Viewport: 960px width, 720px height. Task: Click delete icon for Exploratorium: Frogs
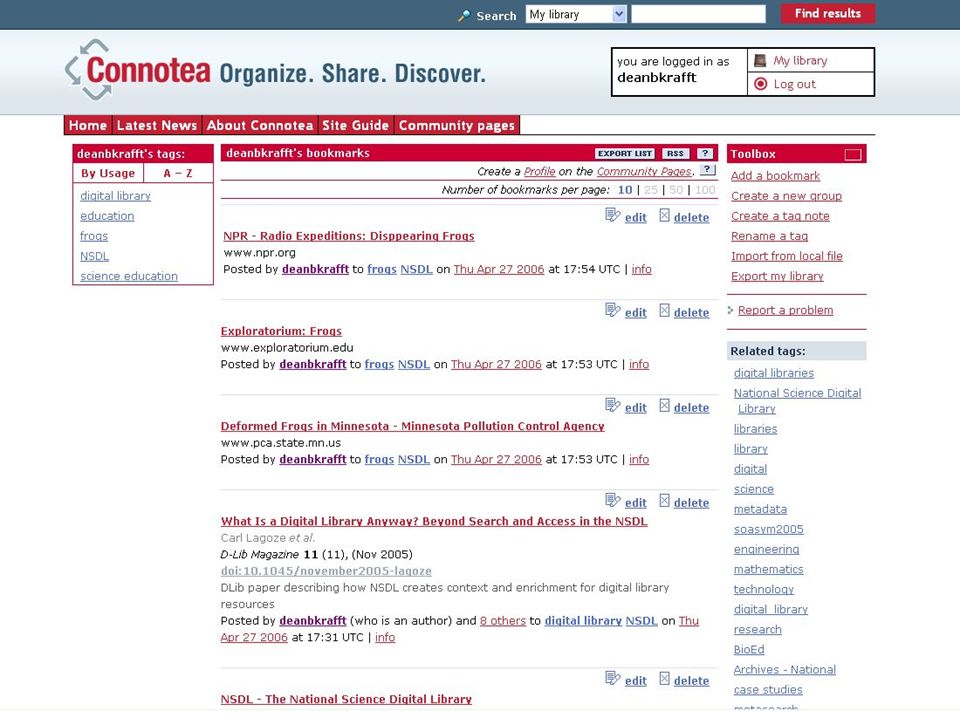(x=664, y=310)
